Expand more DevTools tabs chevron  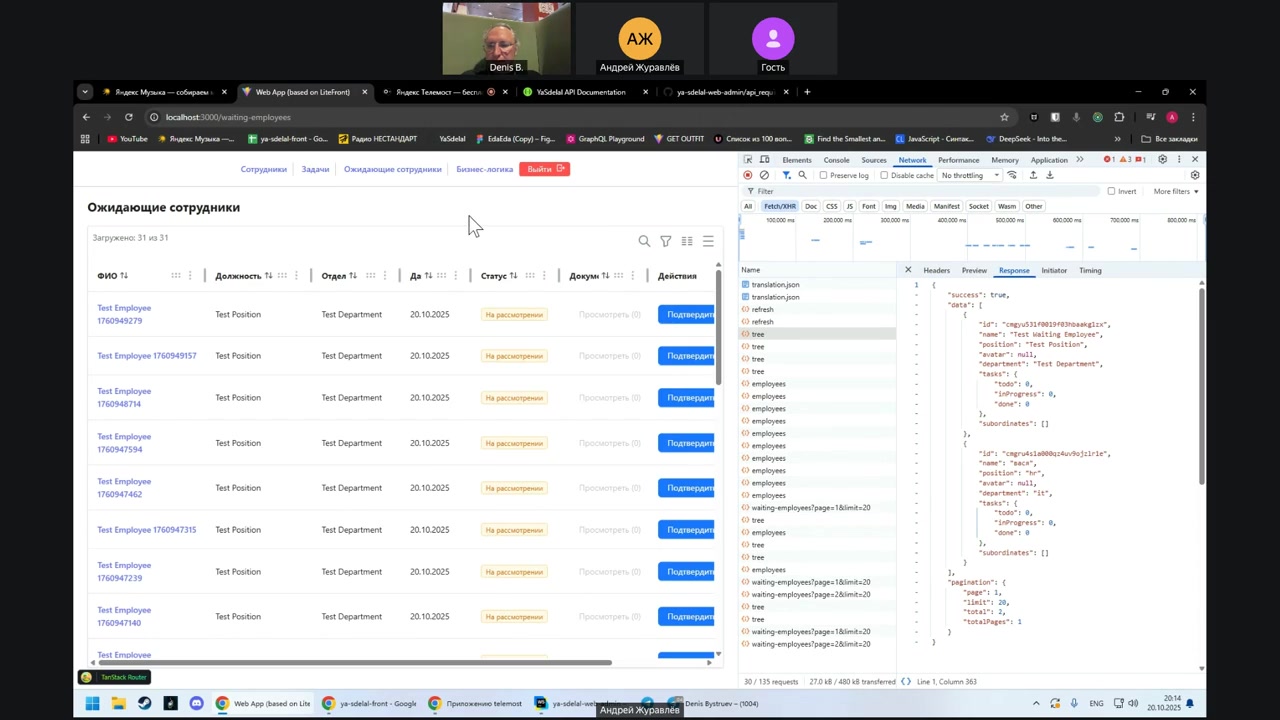click(1079, 160)
